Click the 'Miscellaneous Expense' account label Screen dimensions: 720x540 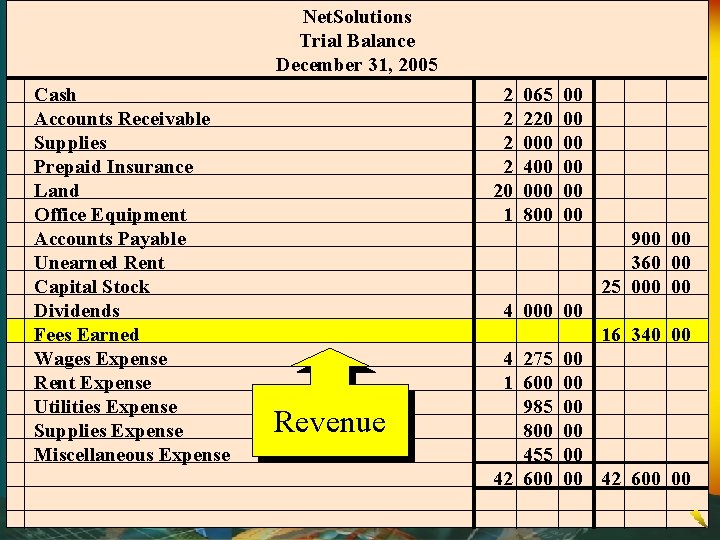tap(133, 455)
